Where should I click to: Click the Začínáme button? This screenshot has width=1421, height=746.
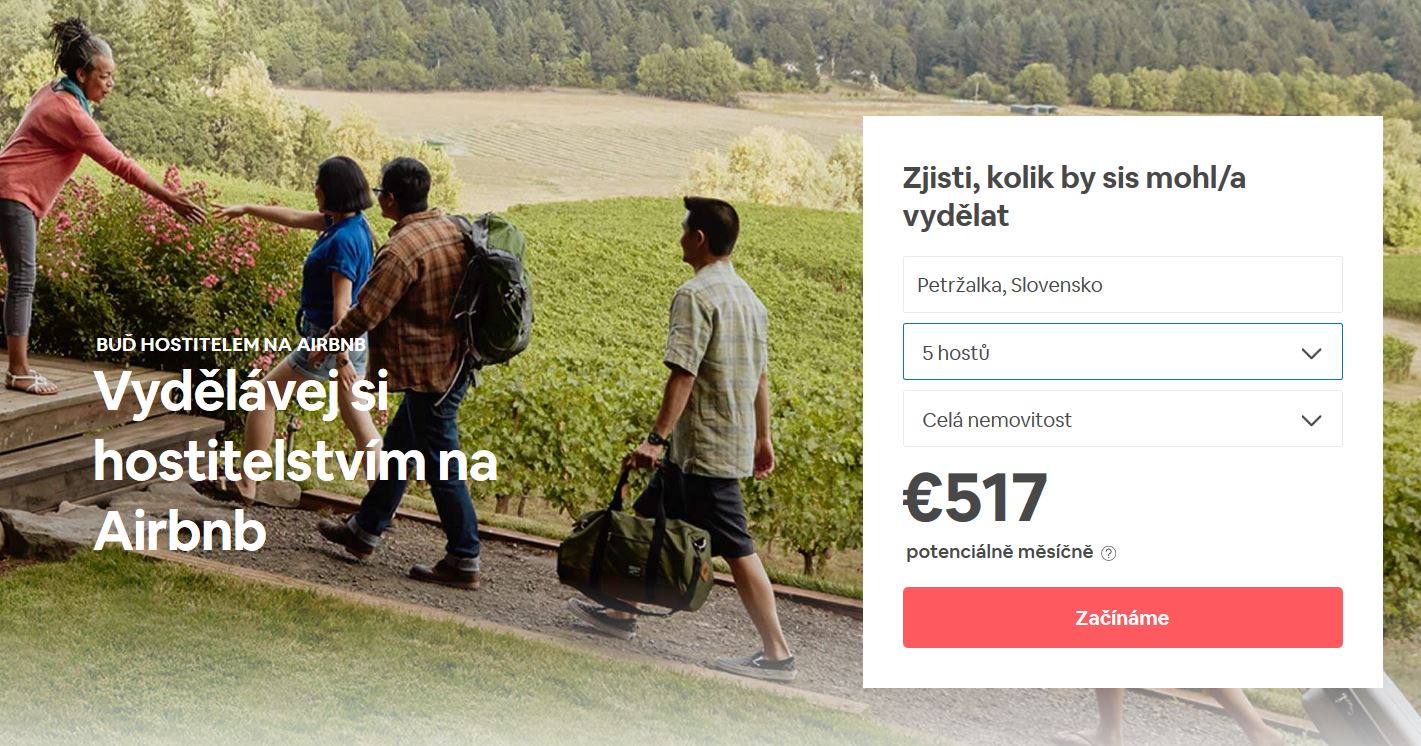tap(1122, 618)
